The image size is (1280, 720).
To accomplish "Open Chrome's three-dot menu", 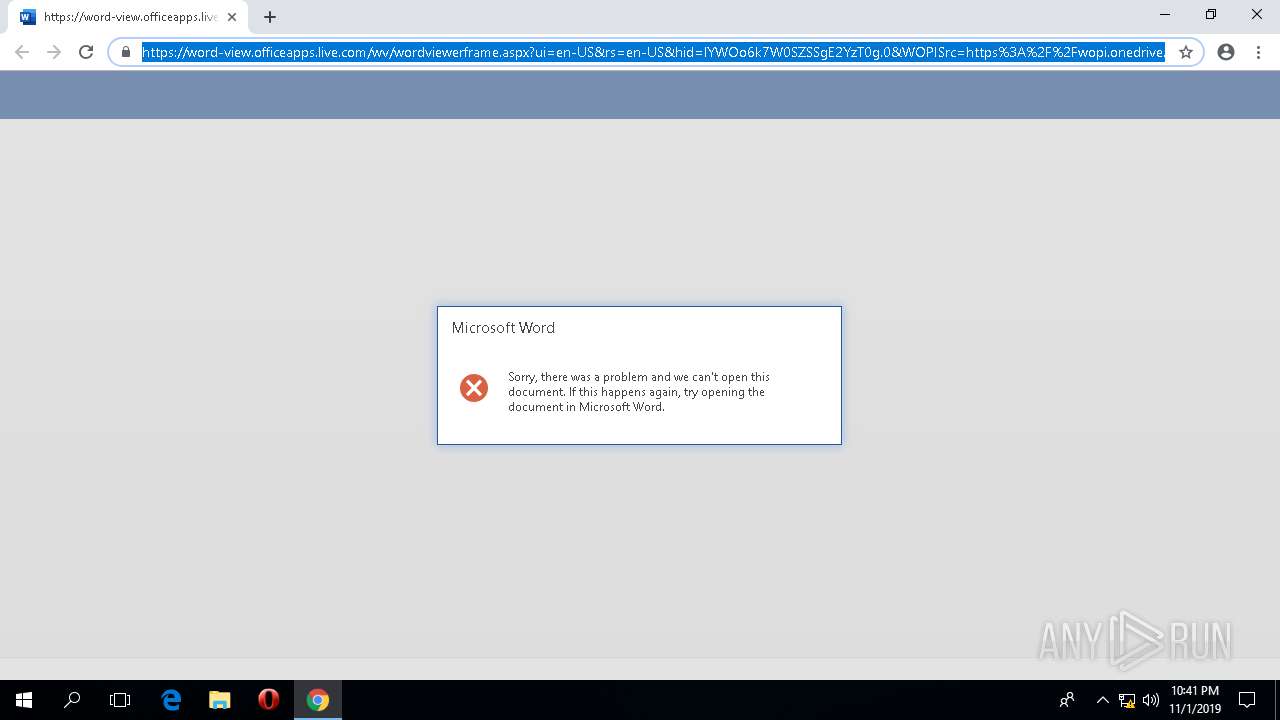I will coord(1258,52).
